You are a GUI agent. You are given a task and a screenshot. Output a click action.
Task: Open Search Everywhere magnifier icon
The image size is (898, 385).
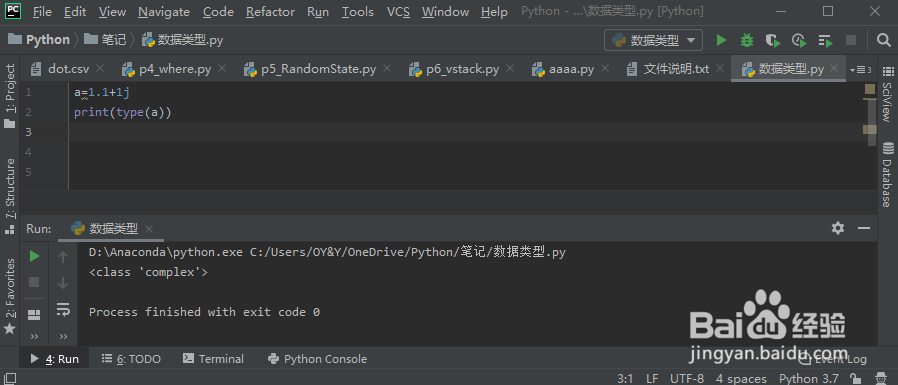(883, 40)
